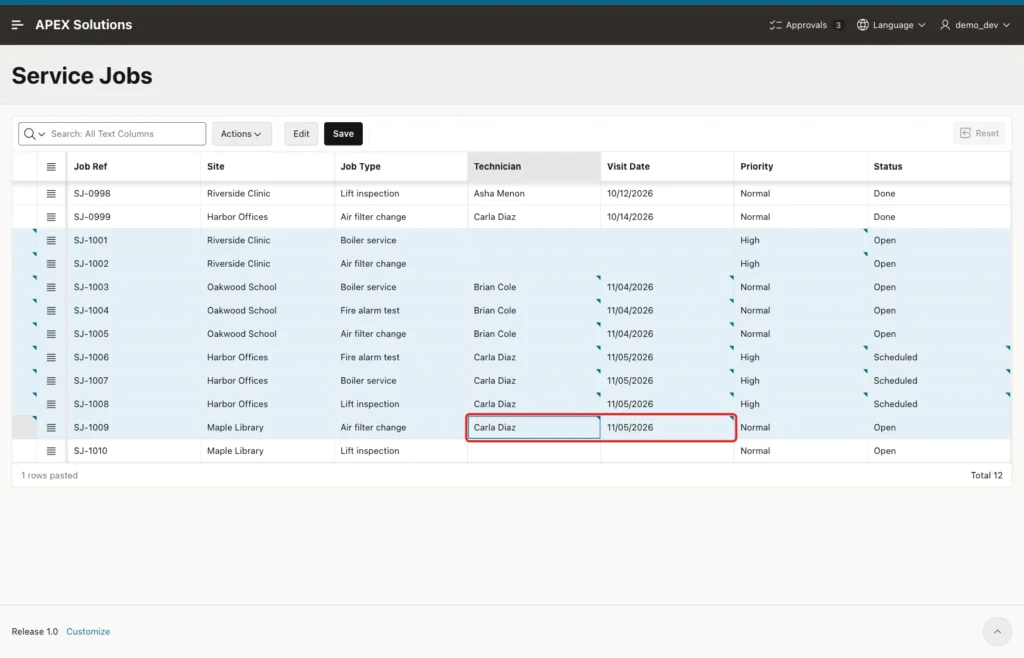Click the APEX Solutions app title
1024x658 pixels.
(84, 25)
